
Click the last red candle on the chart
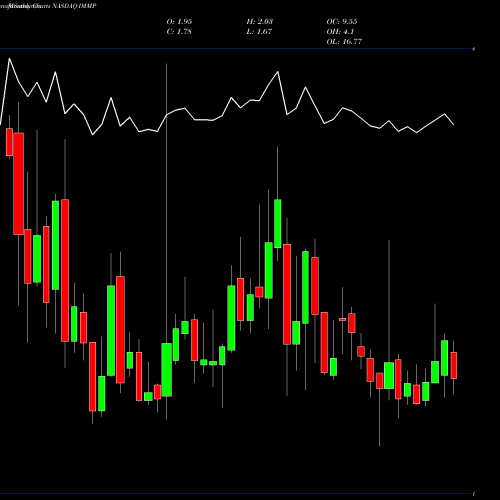[454, 365]
